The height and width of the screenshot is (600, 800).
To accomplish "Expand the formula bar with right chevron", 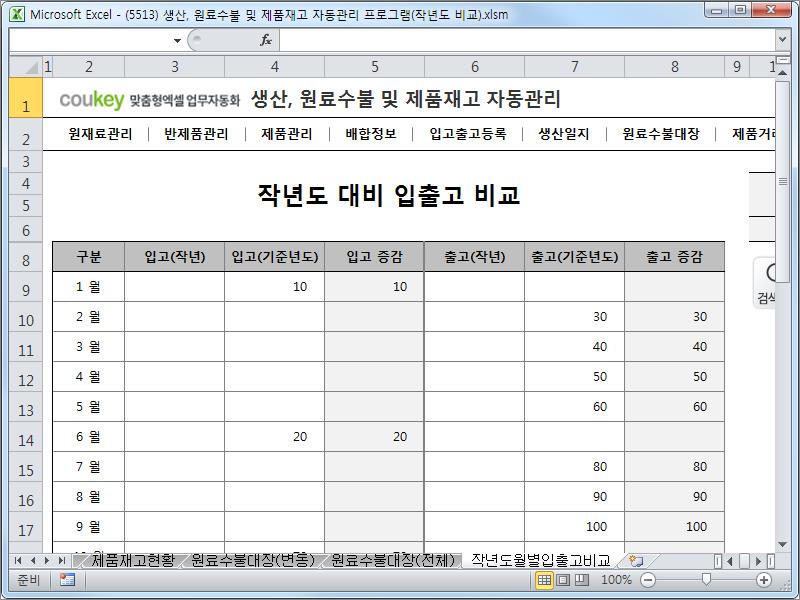I will 782,40.
